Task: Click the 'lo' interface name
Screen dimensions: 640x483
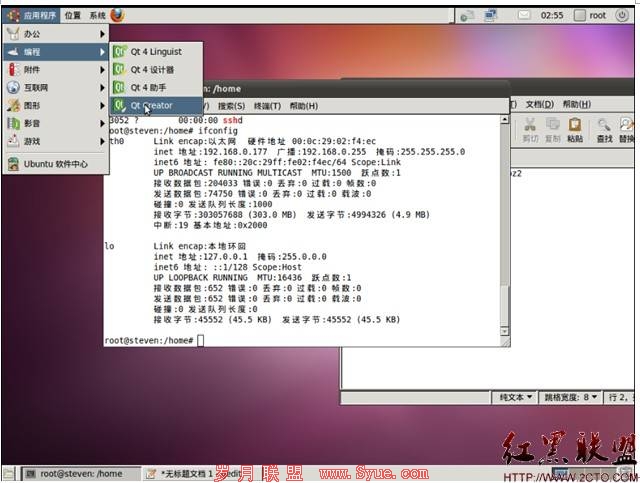Action: pos(109,246)
